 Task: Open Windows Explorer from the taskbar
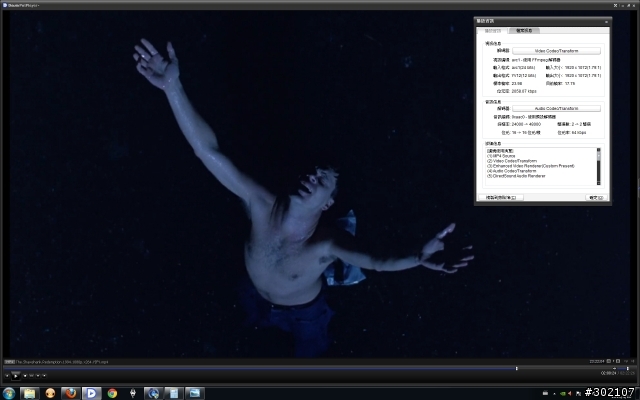tap(29, 393)
